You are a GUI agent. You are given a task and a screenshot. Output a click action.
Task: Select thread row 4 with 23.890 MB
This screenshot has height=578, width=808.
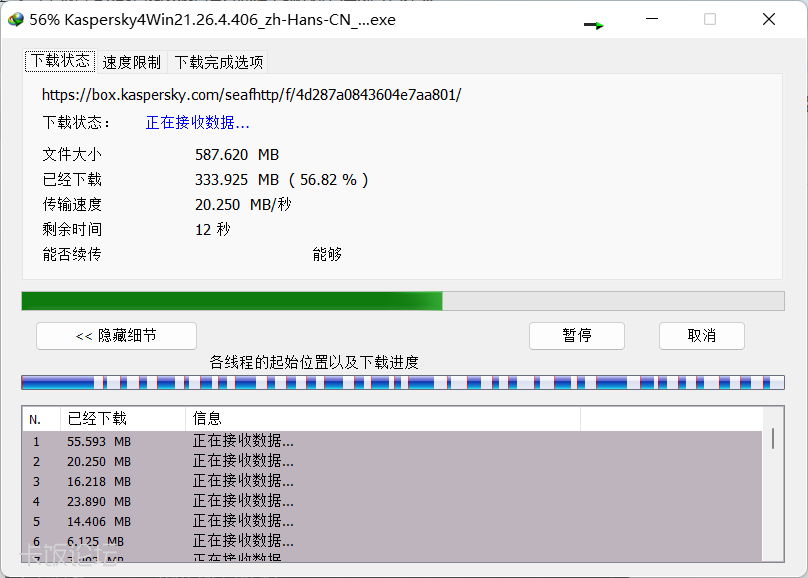(392, 501)
